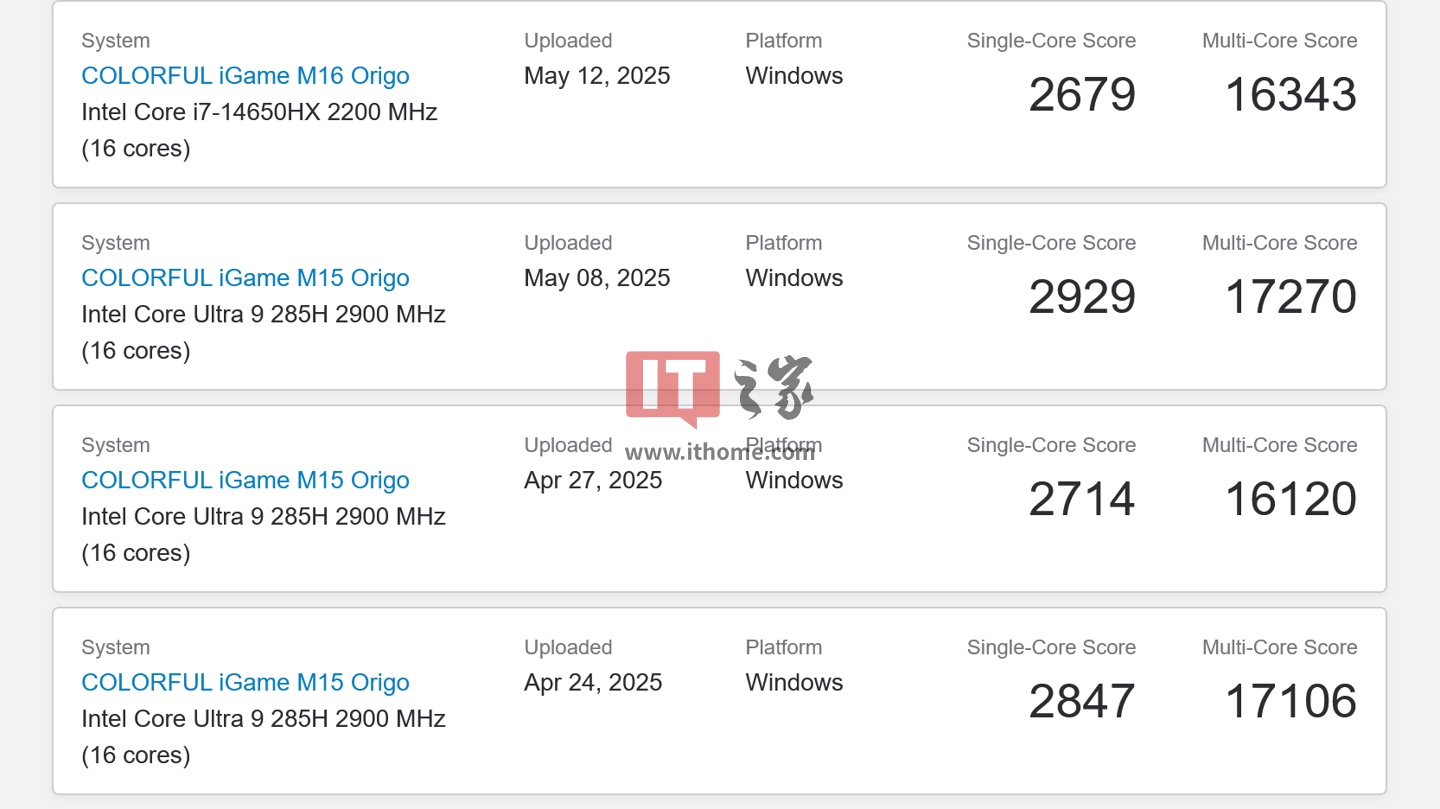Click the Apr 24, 2025 upload date
The height and width of the screenshot is (809, 1440).
(593, 682)
